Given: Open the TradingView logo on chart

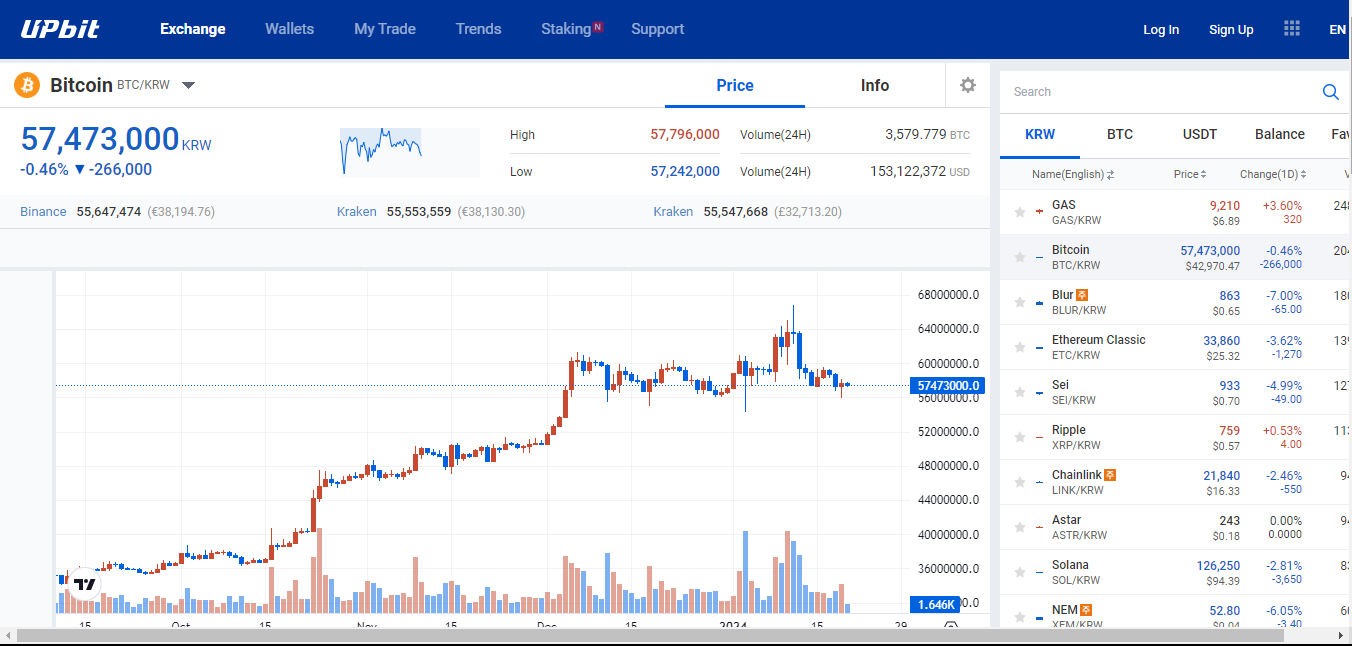Looking at the screenshot, I should pos(85,584).
